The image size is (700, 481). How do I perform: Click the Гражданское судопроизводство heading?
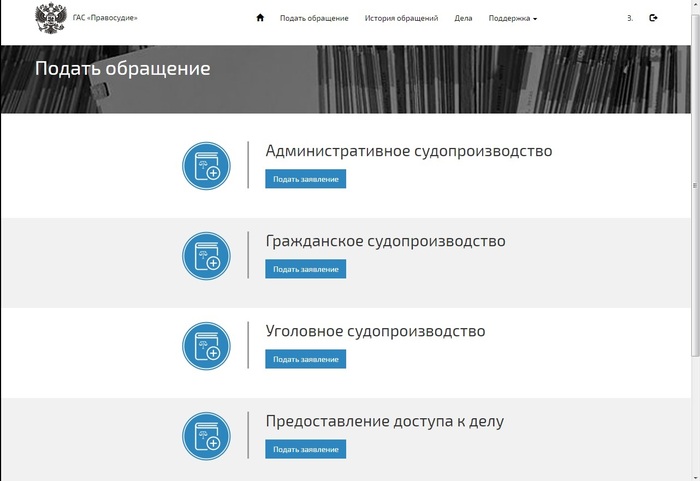385,241
